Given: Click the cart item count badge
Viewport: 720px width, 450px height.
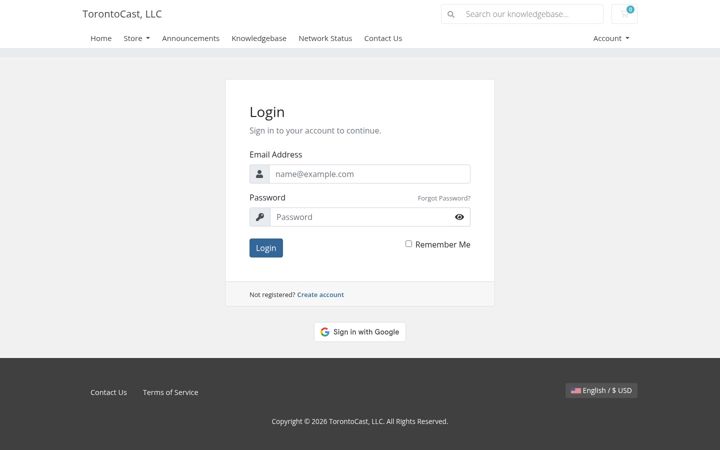Looking at the screenshot, I should (630, 9).
